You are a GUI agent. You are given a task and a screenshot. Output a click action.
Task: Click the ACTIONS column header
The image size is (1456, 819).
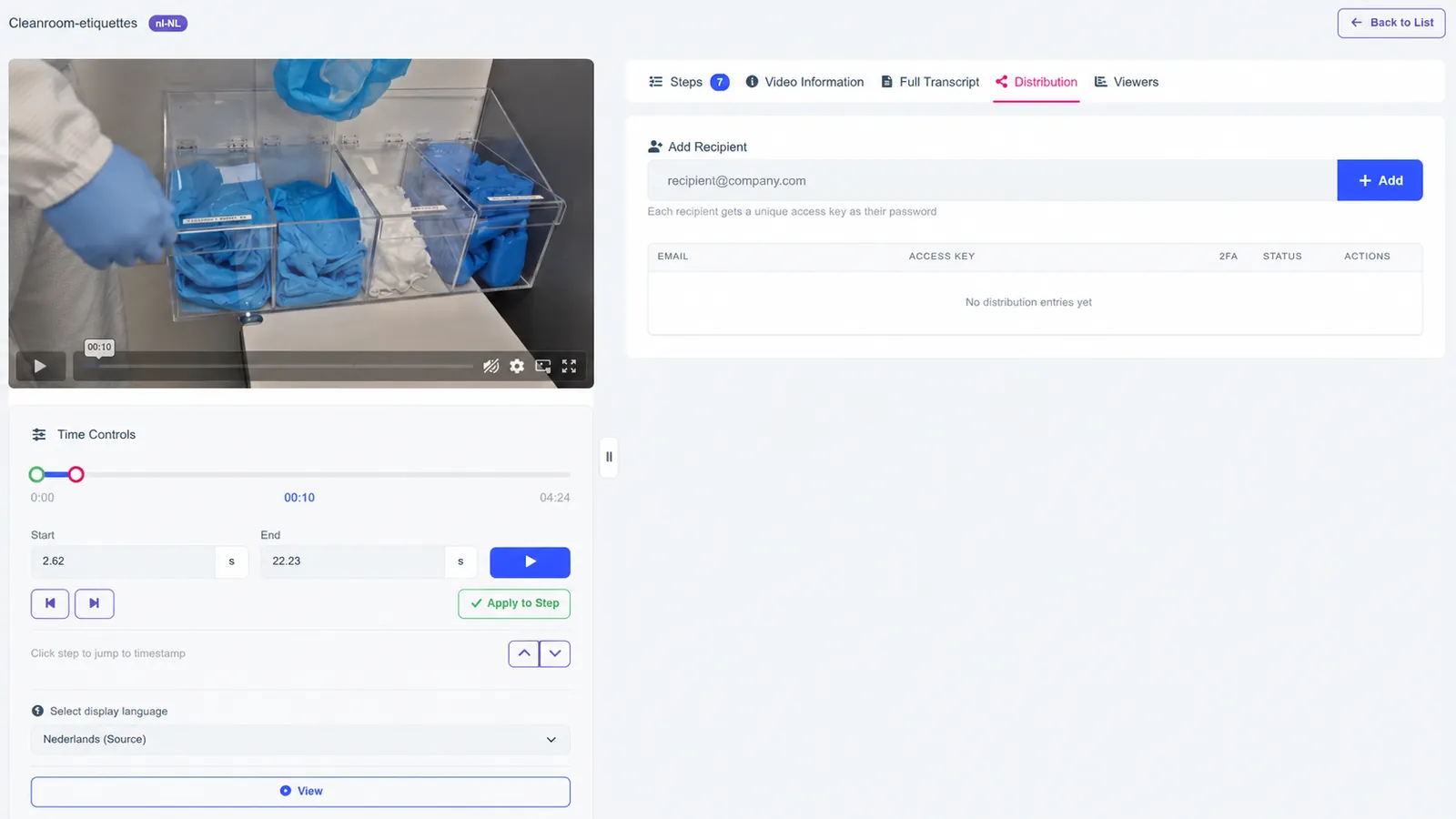click(x=1367, y=257)
